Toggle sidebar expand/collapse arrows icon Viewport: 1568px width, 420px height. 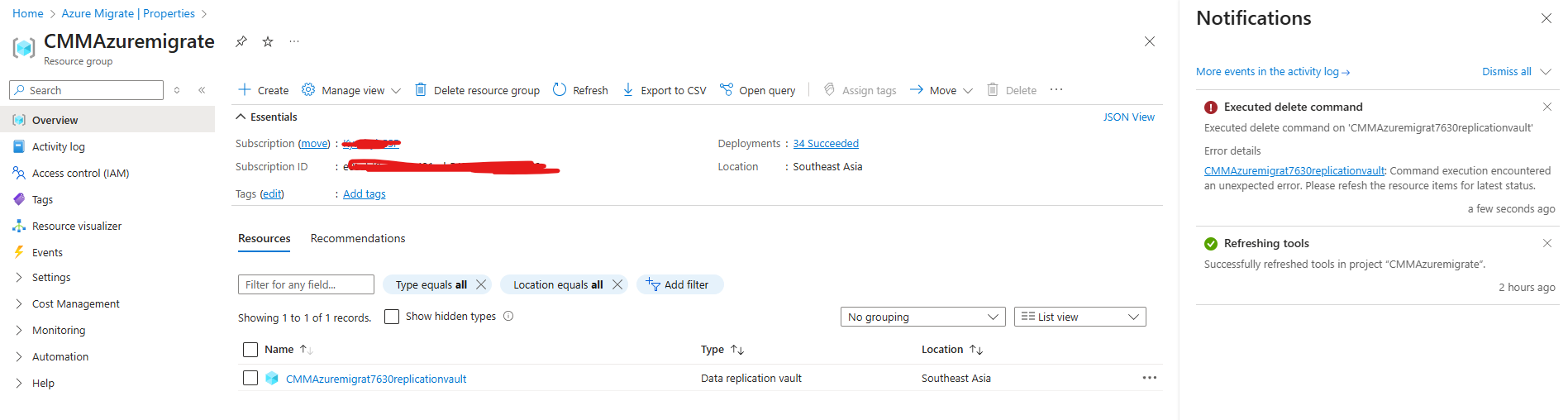(x=177, y=90)
